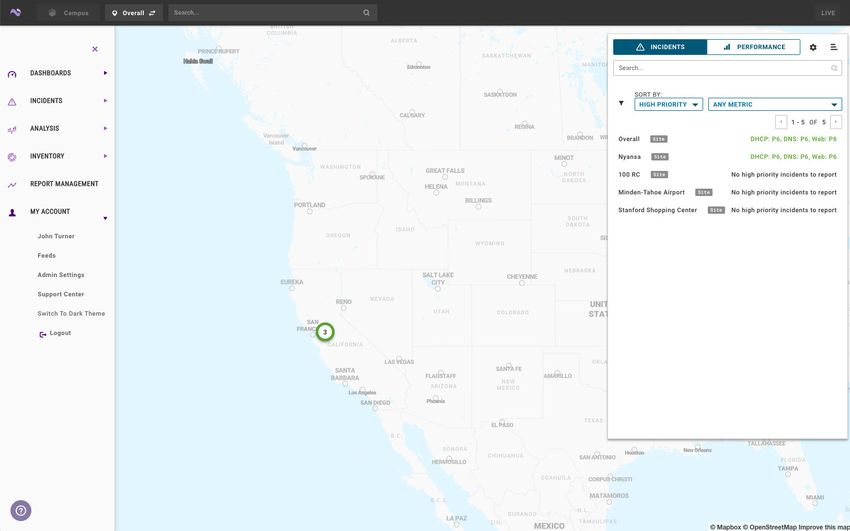This screenshot has width=850, height=531.
Task: Open the Overall site switcher
Action: (x=134, y=12)
